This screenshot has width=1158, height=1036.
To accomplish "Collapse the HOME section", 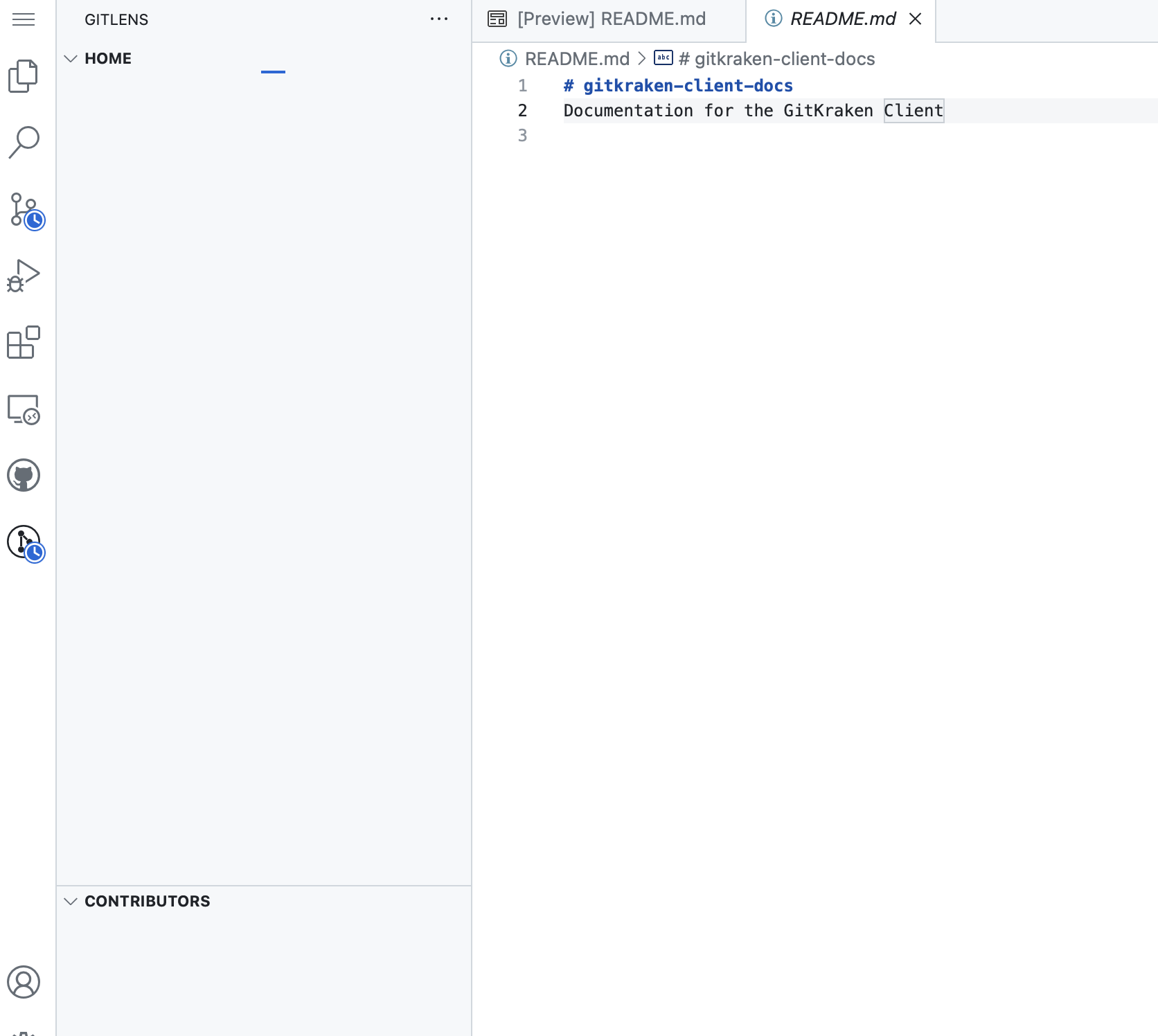I will [71, 58].
